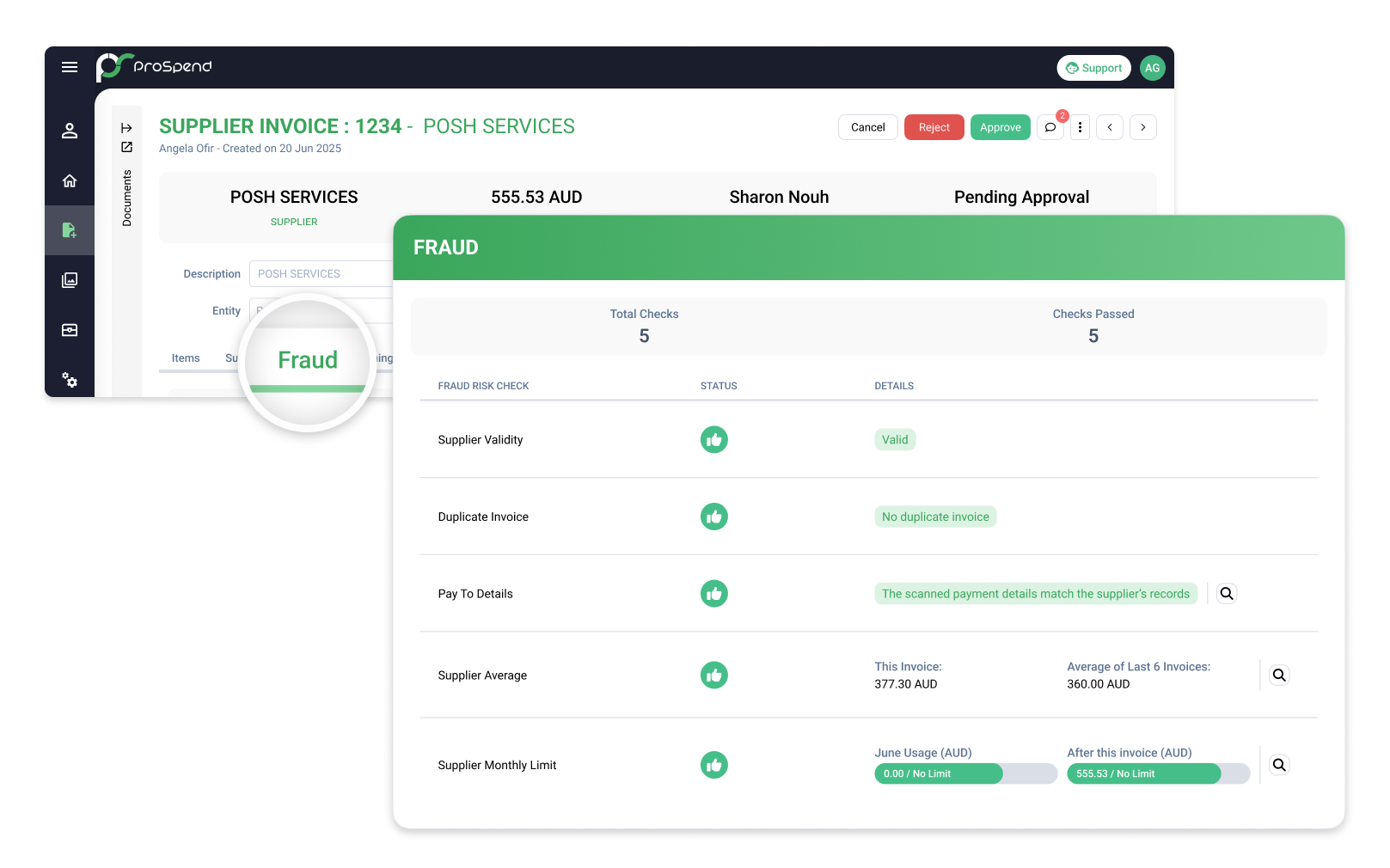The width and height of the screenshot is (1390, 868).
Task: Expand the Documents panel arrow icon
Action: 126,128
